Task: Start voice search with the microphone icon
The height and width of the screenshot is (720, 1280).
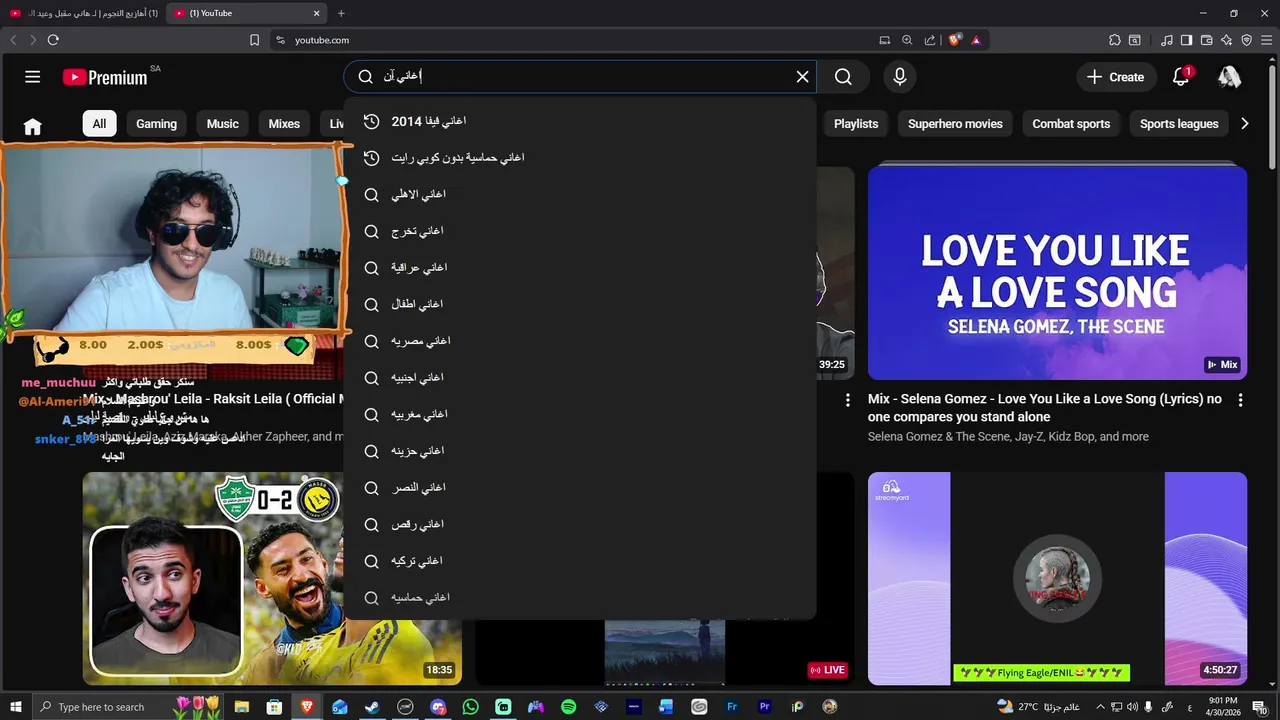Action: (x=900, y=77)
